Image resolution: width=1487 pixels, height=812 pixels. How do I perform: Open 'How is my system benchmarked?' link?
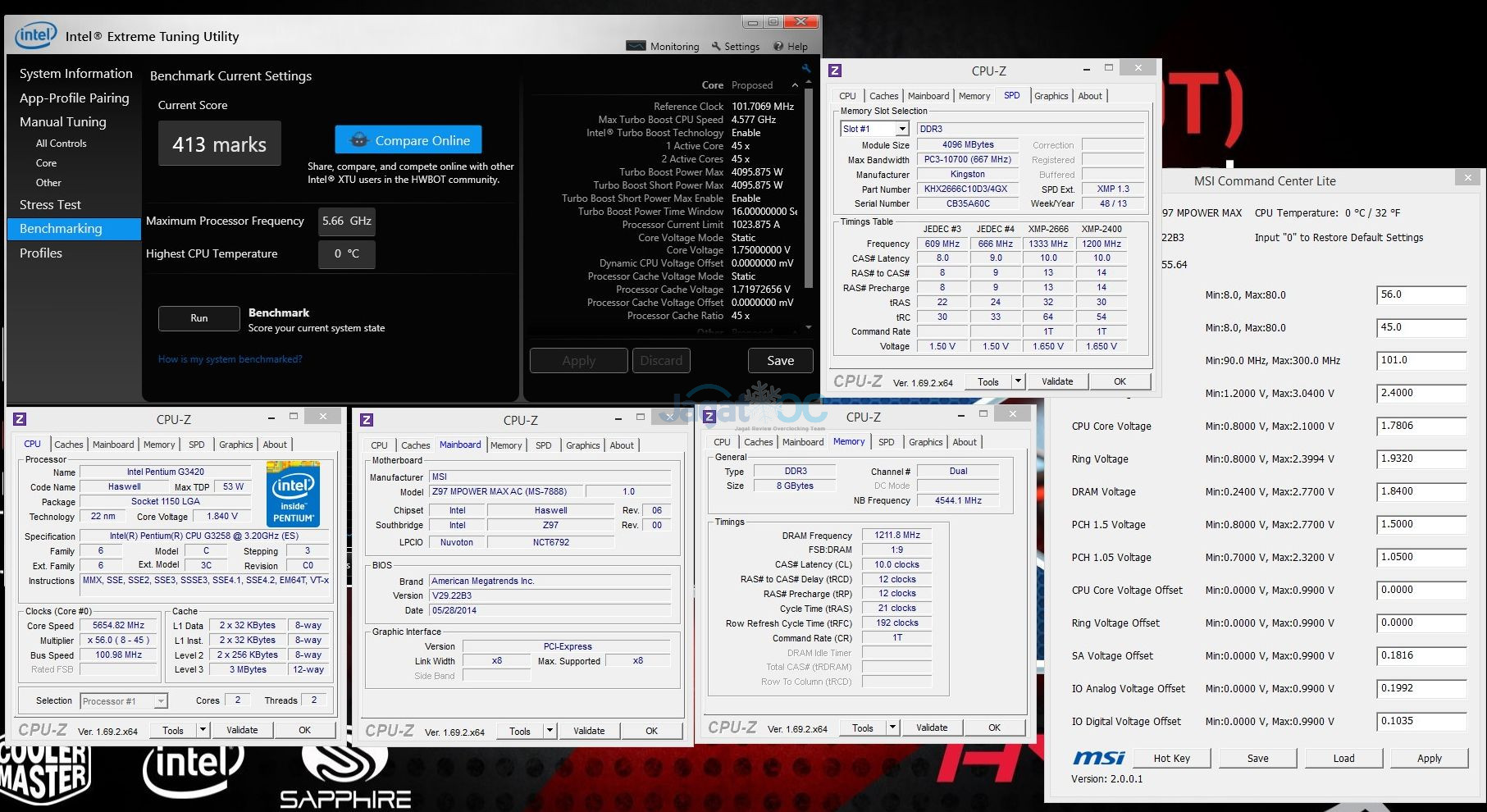(x=230, y=359)
